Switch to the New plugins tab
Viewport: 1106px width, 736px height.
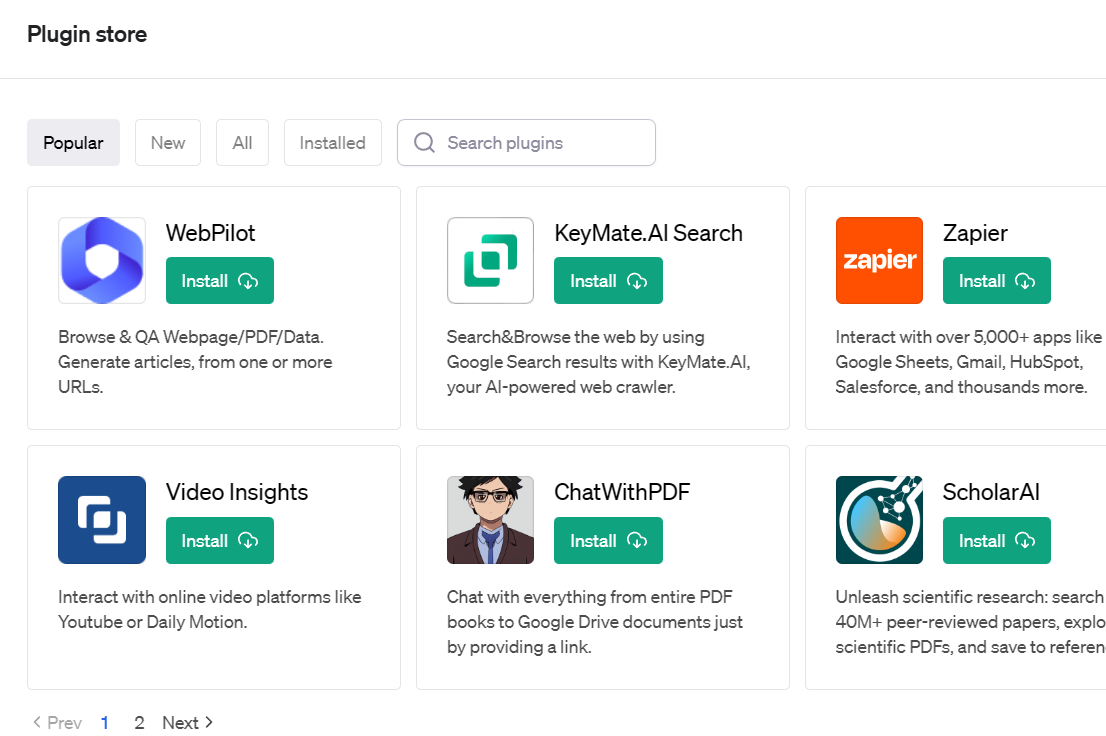coord(168,143)
